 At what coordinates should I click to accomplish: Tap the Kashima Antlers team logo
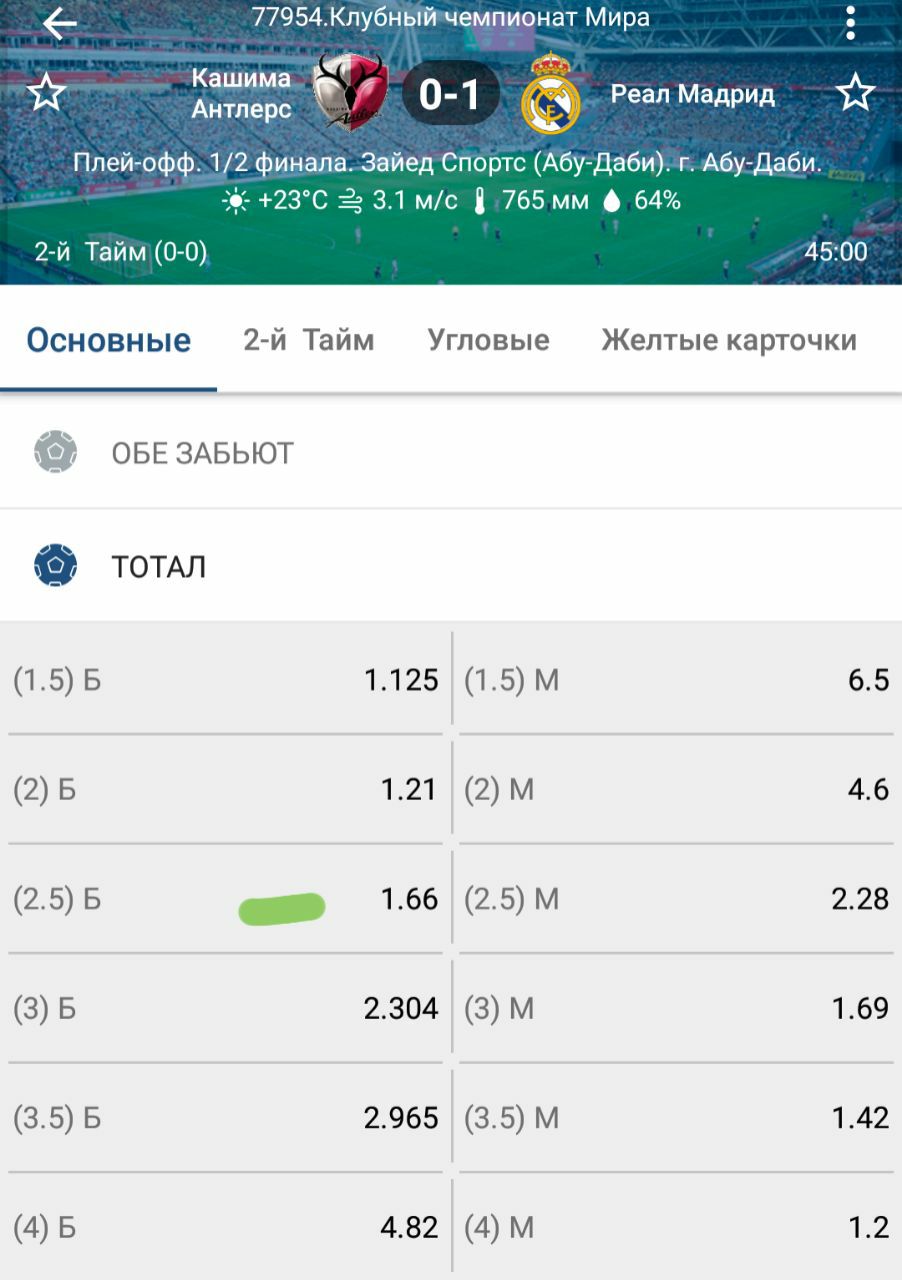click(349, 92)
